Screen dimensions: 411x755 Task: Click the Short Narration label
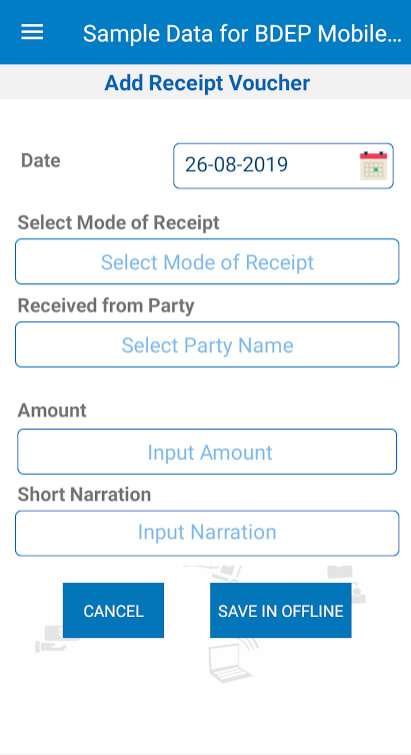coord(84,495)
